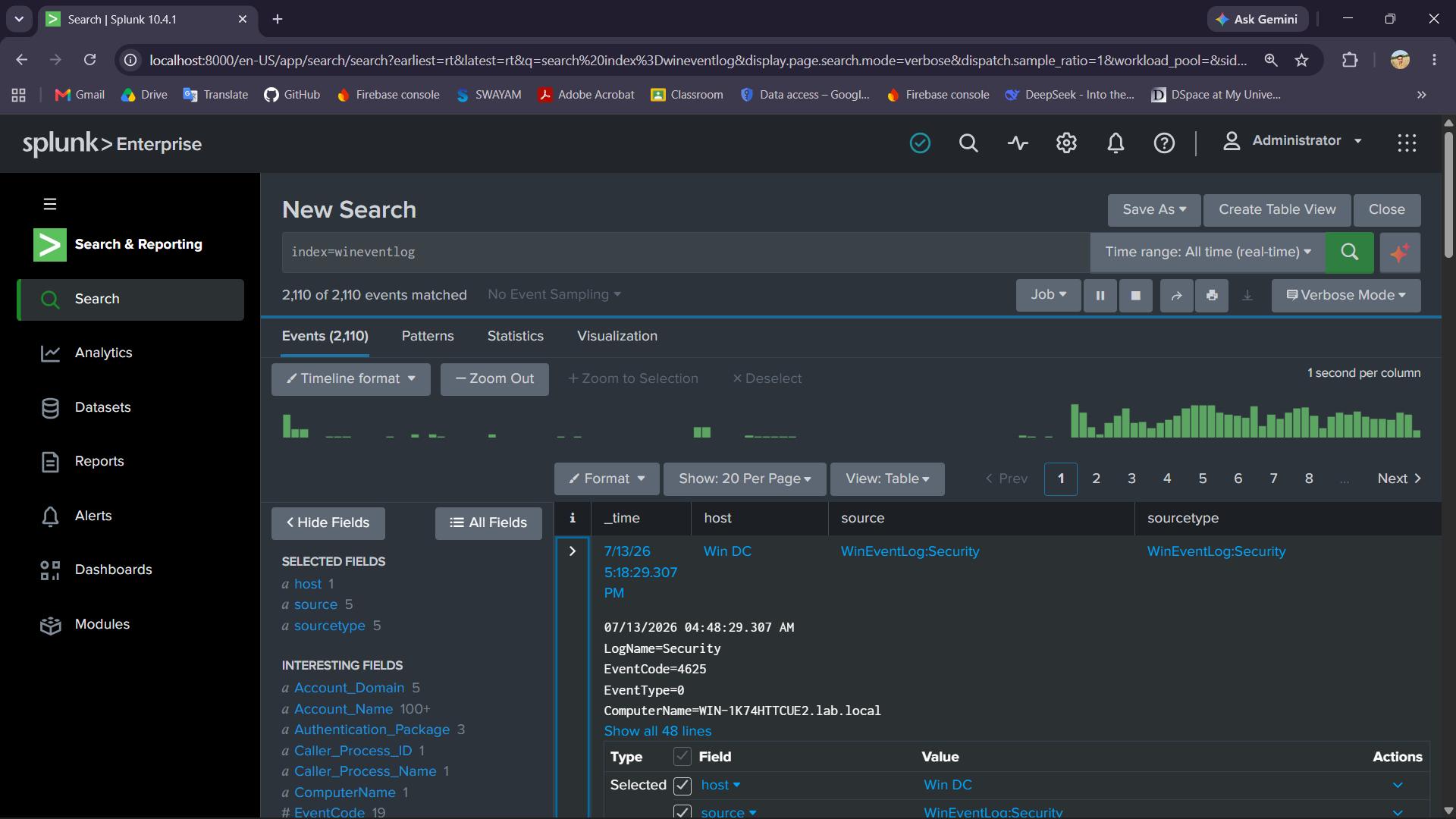This screenshot has width=1456, height=819.
Task: Bookmark this page with the star icon
Action: click(x=1302, y=60)
